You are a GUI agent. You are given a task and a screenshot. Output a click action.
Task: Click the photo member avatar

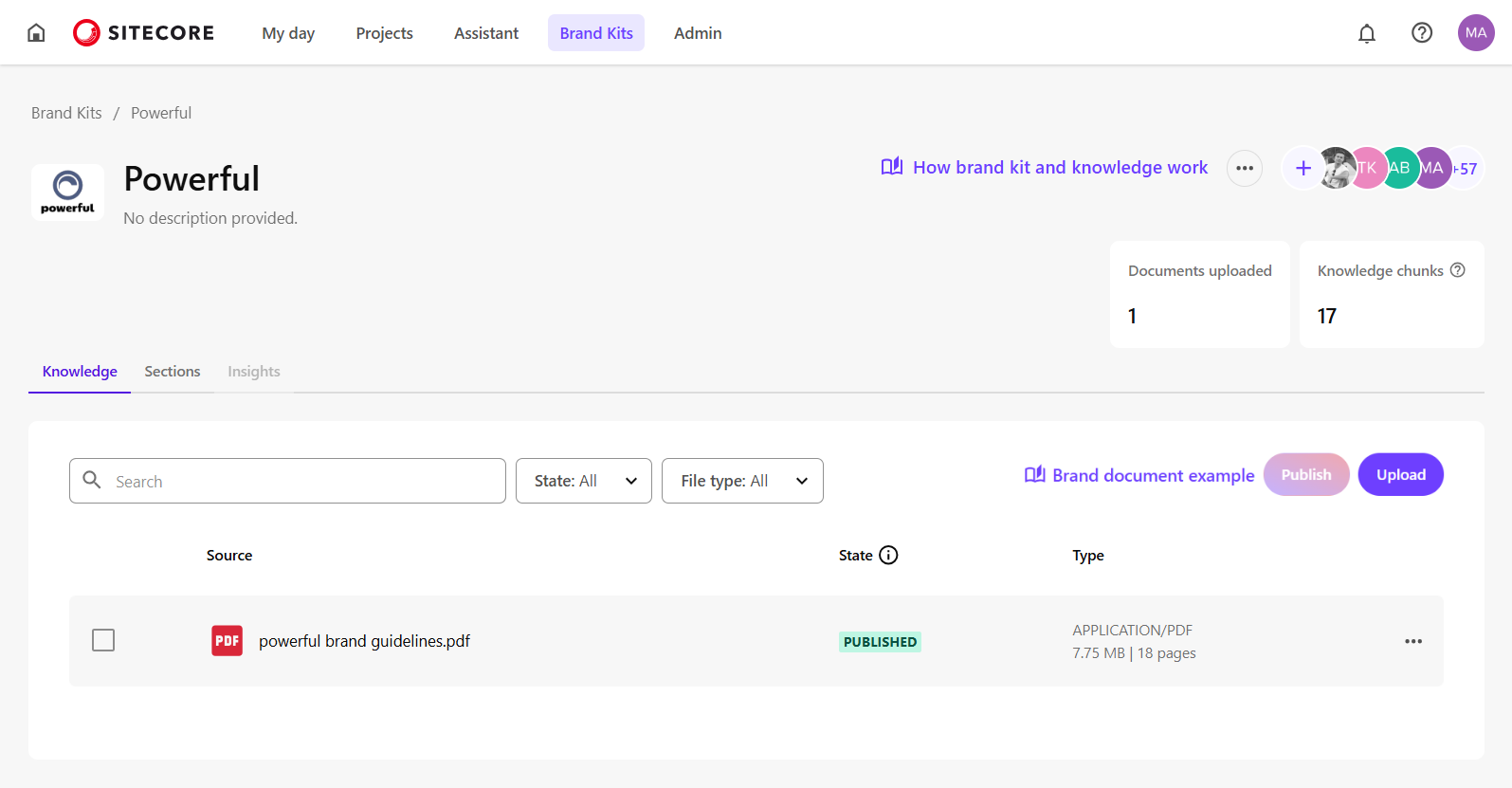[1337, 168]
